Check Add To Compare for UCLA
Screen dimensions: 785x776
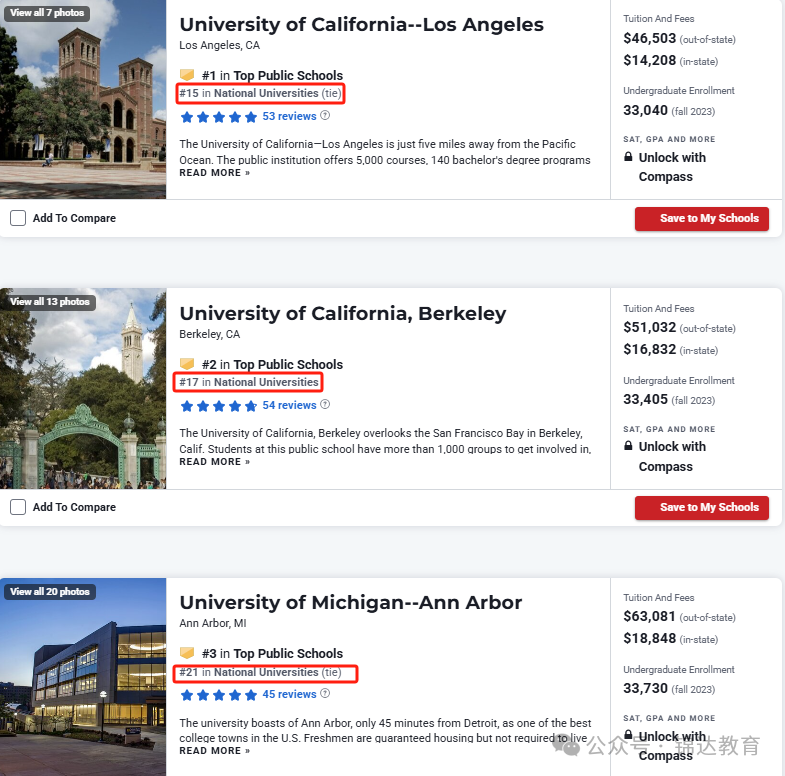pos(18,218)
